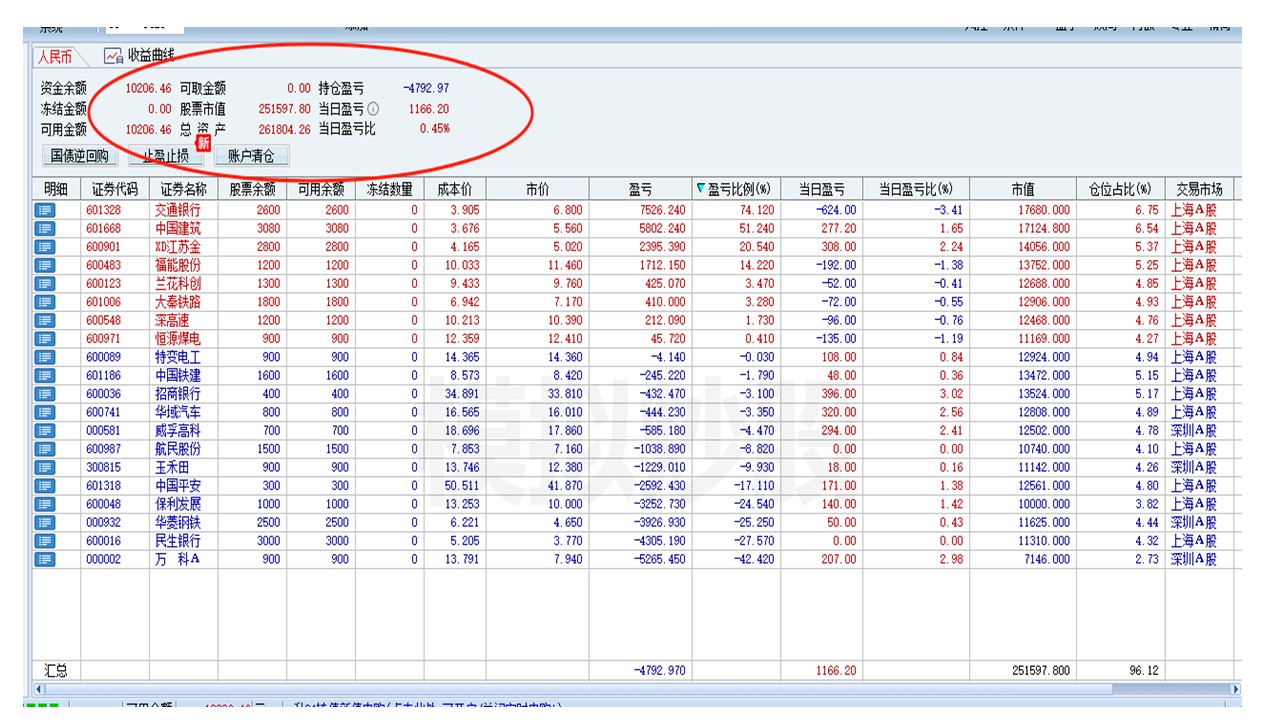Screen dimensions: 1280x720
Task: Click the horizontal scrollbar left arrow
Action: 40,689
